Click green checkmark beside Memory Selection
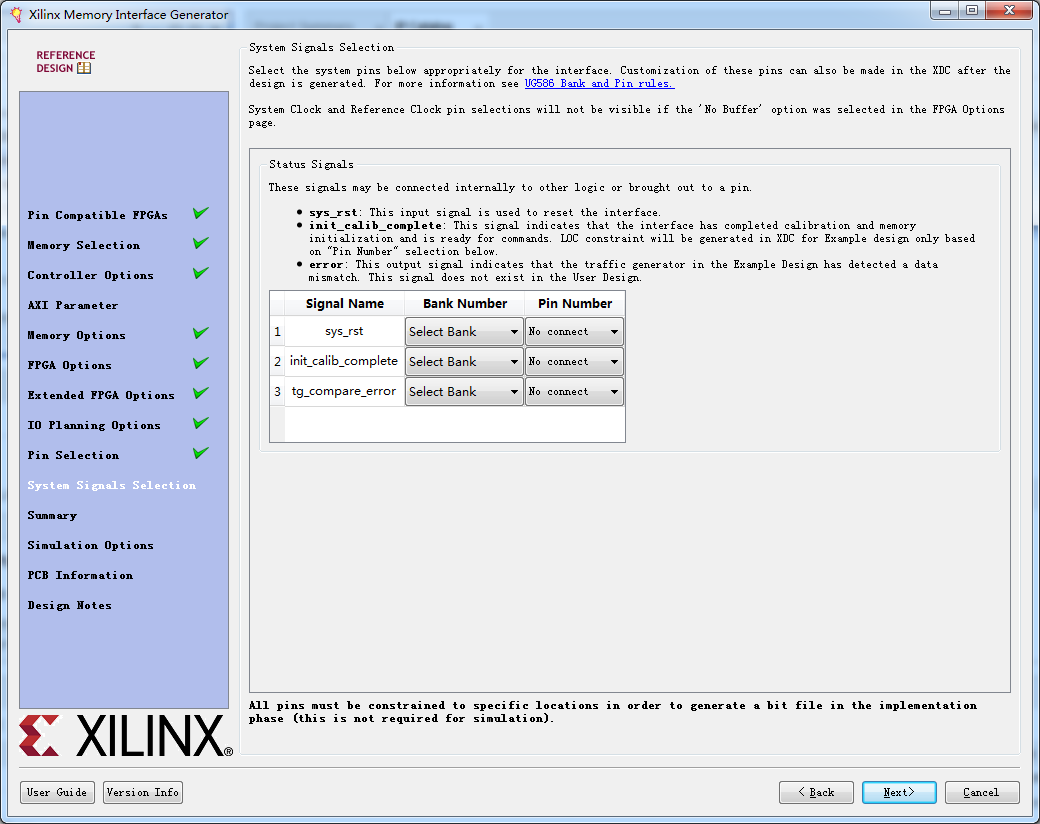The image size is (1040, 824). click(x=201, y=243)
